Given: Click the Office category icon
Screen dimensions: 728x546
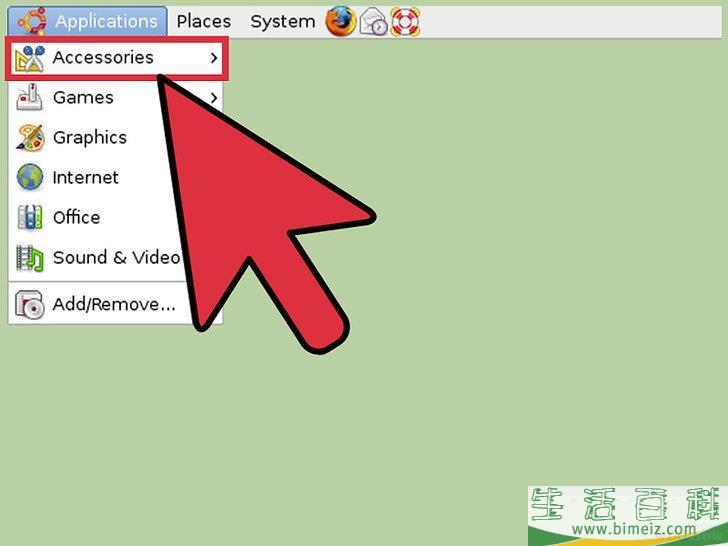Looking at the screenshot, I should click(x=30, y=218).
